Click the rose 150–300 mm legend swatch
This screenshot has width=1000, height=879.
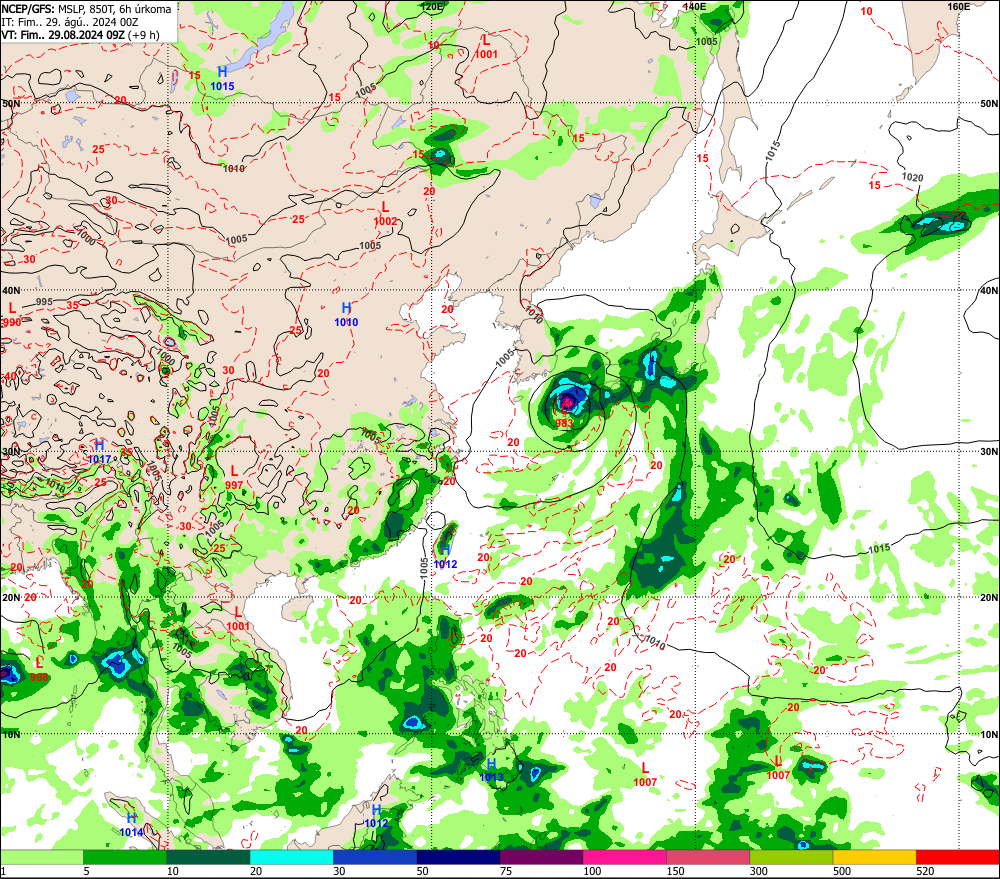coord(708,857)
